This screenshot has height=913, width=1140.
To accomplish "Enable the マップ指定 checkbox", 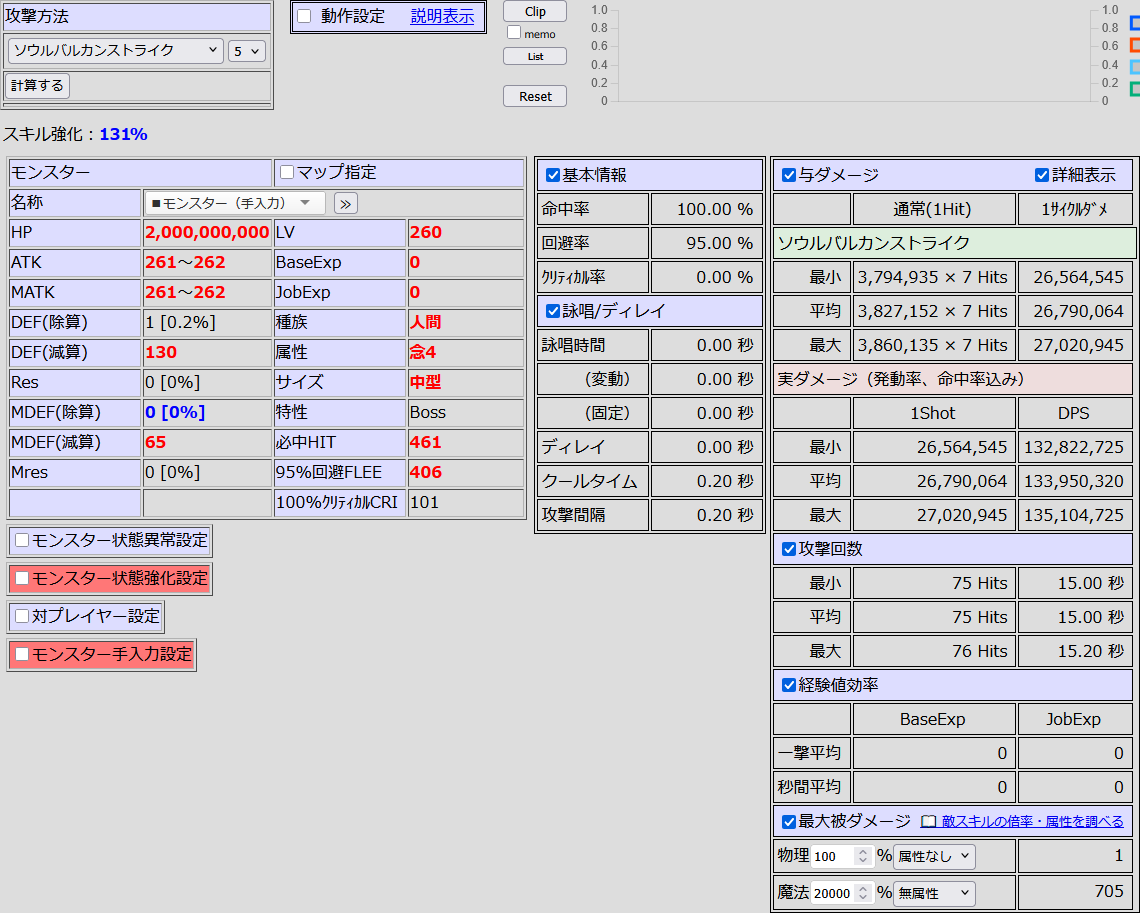I will (287, 172).
